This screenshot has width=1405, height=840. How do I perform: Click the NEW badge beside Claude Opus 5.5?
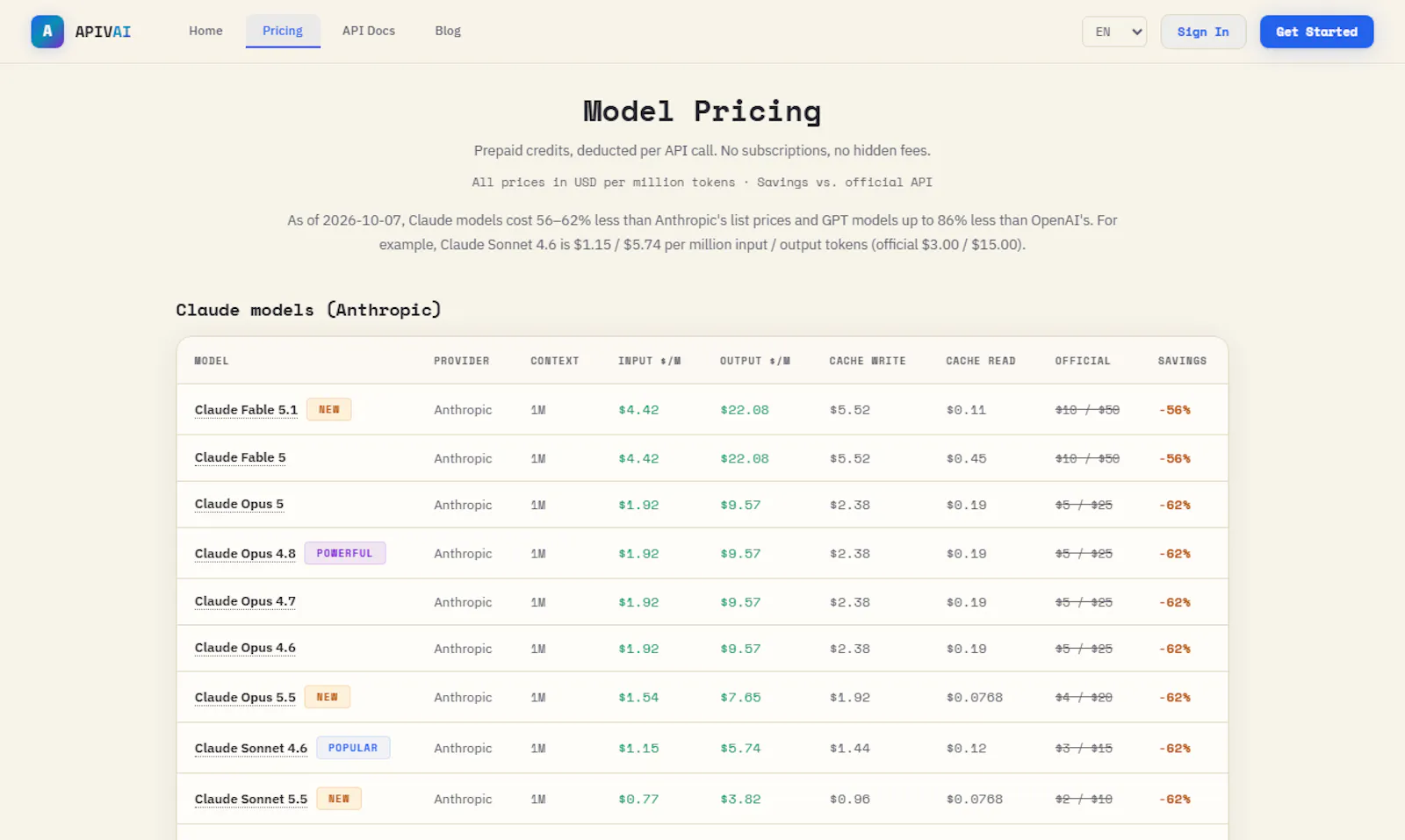328,697
